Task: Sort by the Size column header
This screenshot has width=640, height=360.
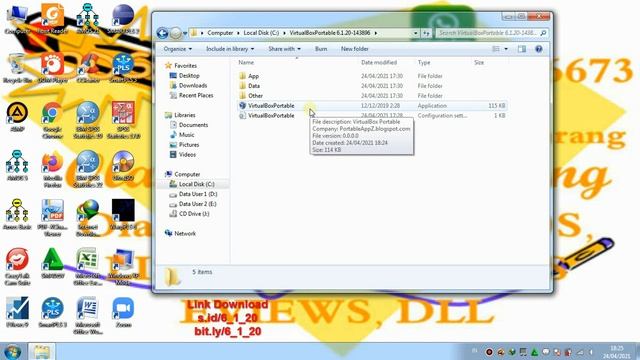Action: tap(479, 62)
